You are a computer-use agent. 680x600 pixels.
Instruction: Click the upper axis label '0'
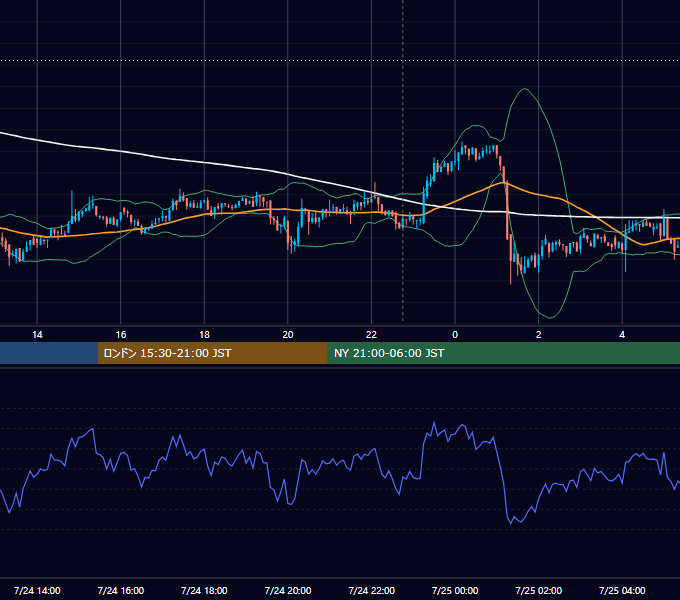click(x=455, y=335)
